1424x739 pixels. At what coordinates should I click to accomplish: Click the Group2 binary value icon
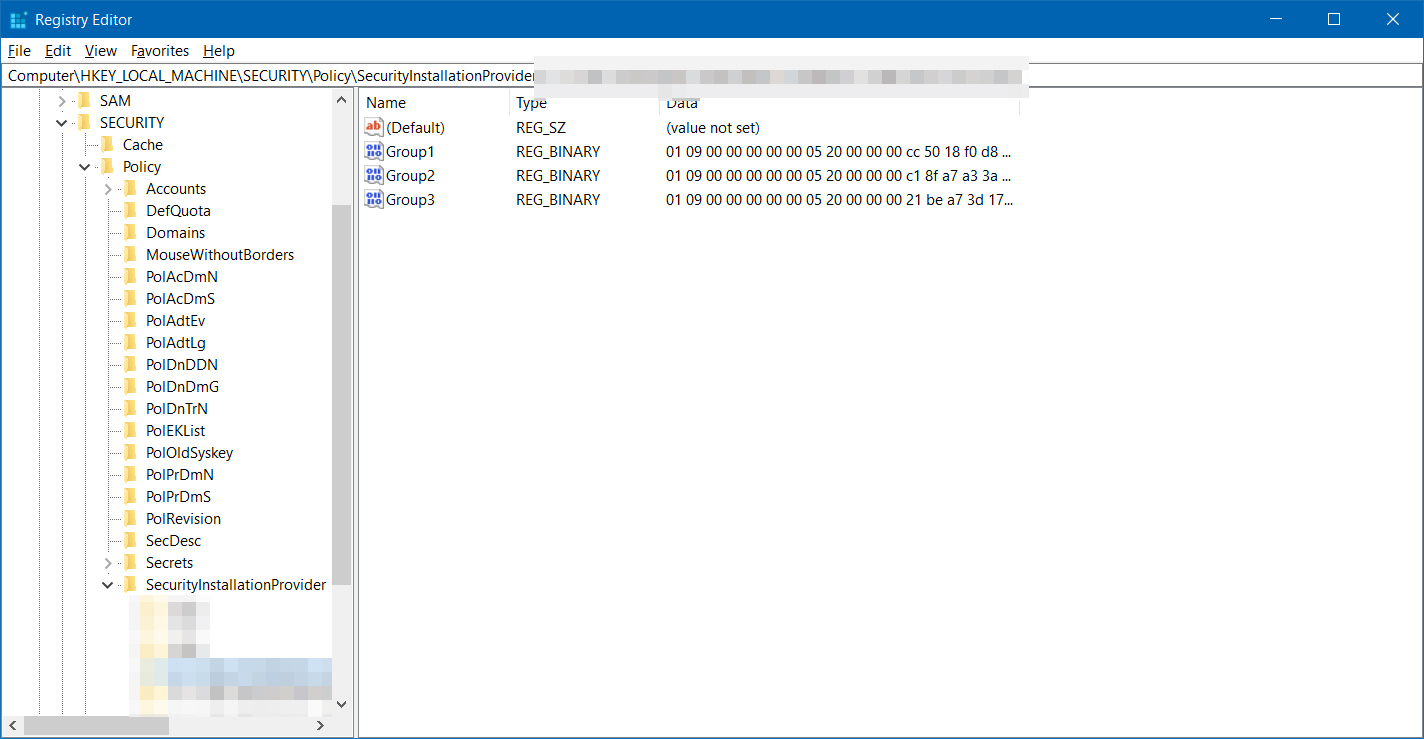tap(374, 176)
